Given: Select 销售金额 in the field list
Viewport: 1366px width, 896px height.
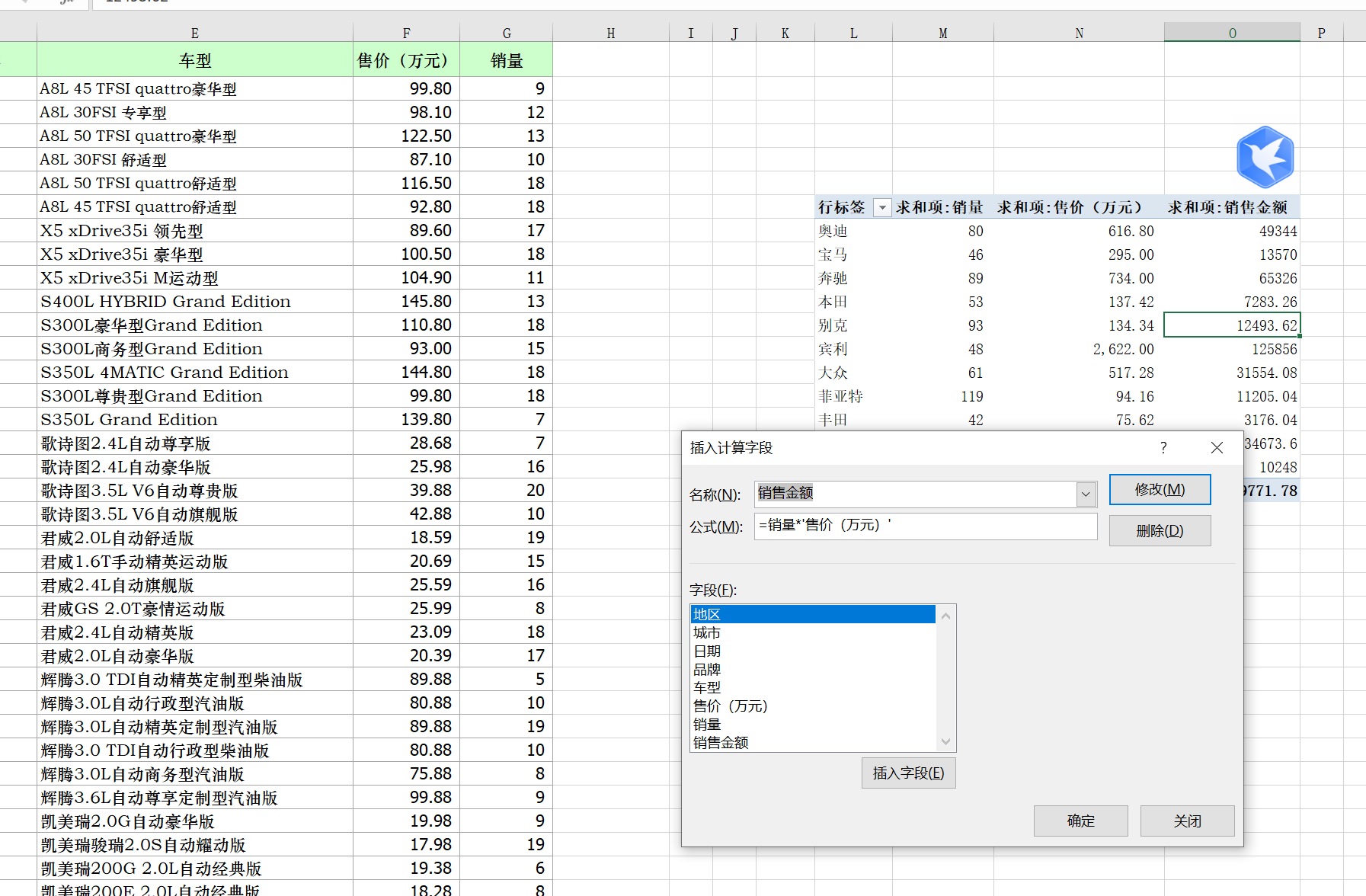Looking at the screenshot, I should pyautogui.click(x=813, y=743).
